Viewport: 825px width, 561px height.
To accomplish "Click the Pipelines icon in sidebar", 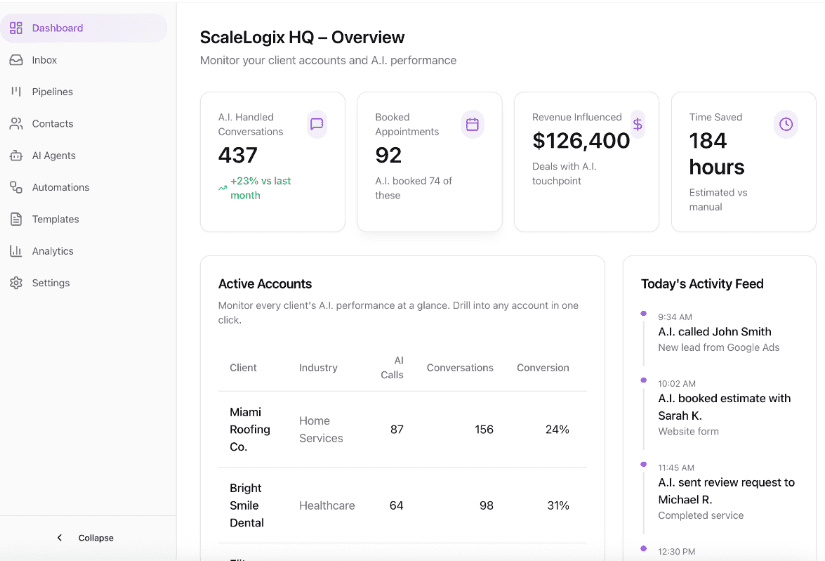I will pos(16,92).
